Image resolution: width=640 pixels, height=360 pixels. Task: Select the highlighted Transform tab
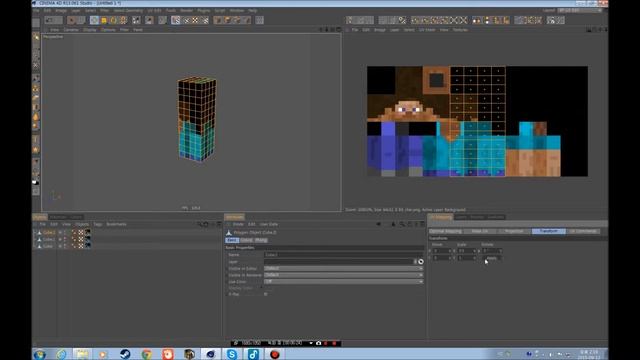[549, 231]
